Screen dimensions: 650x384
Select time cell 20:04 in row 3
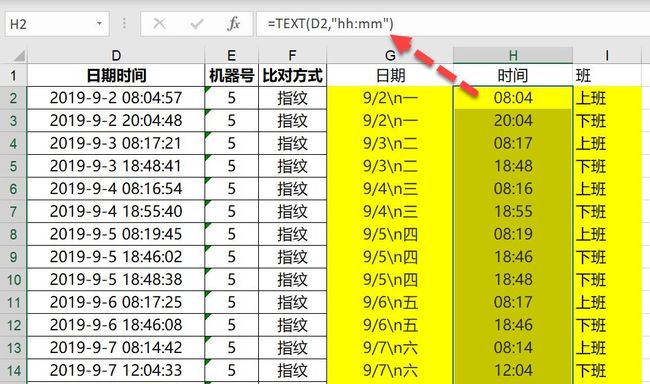click(x=513, y=121)
